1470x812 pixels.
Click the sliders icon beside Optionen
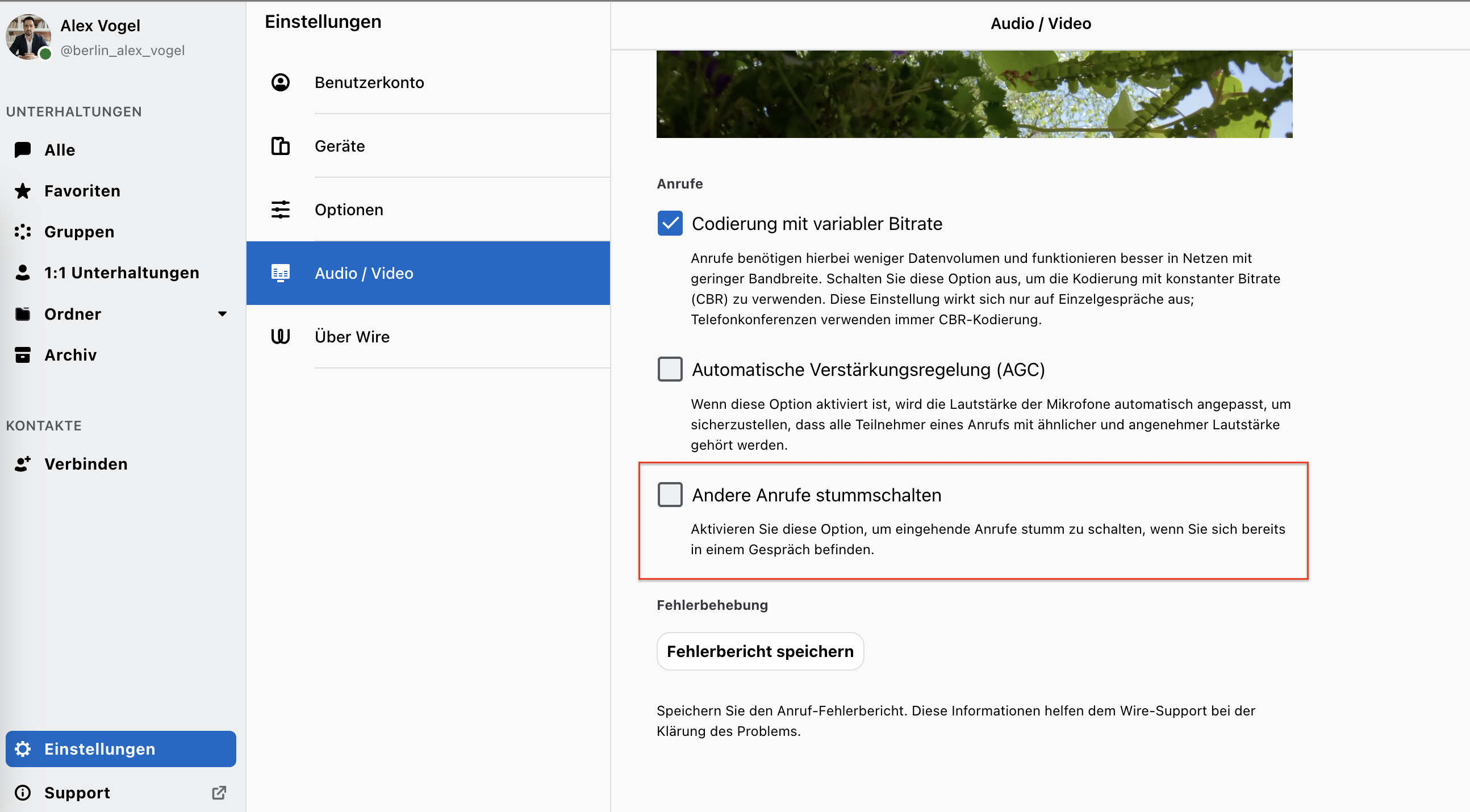tap(280, 210)
